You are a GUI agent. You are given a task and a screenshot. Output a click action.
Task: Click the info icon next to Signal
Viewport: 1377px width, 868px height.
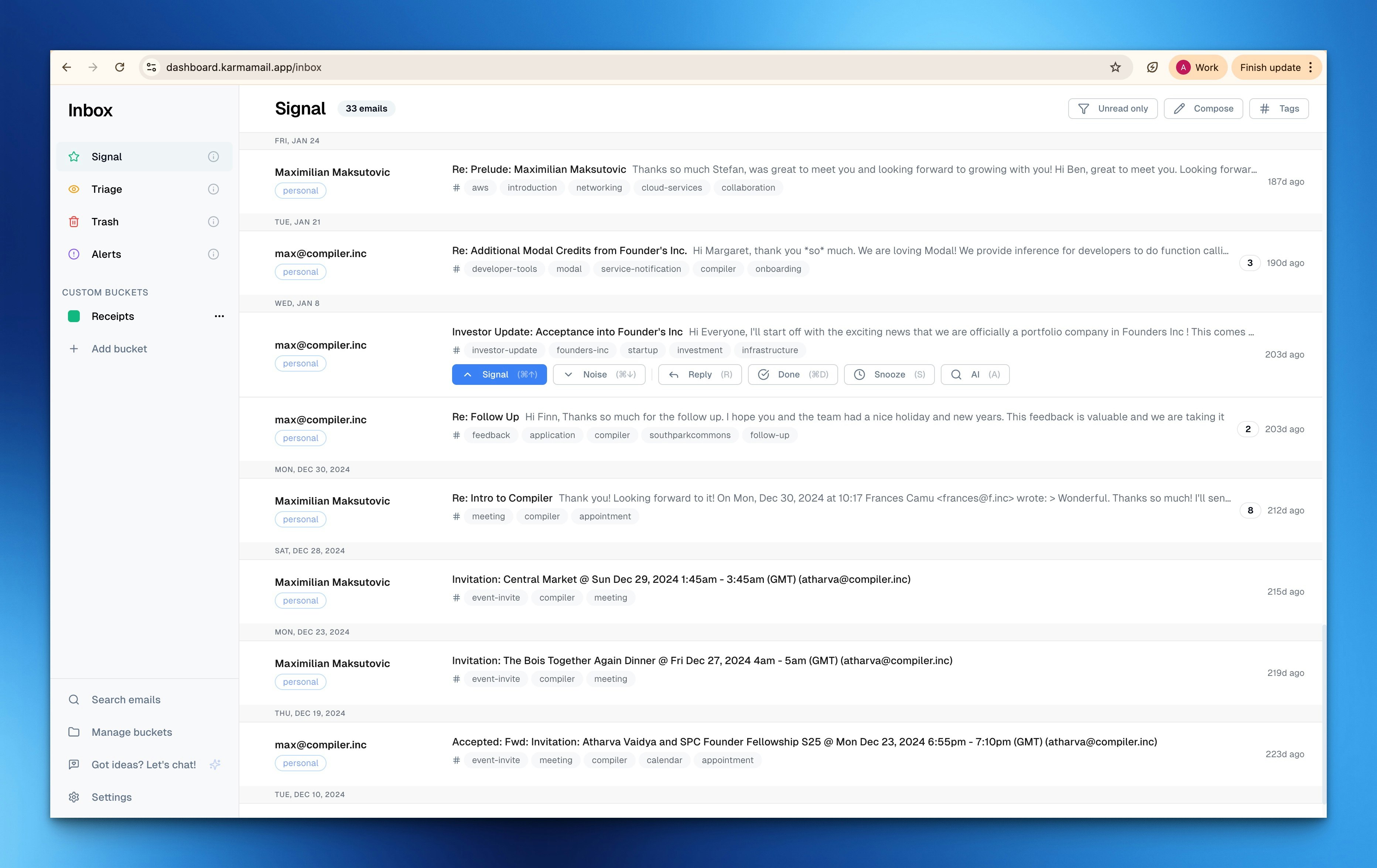213,157
